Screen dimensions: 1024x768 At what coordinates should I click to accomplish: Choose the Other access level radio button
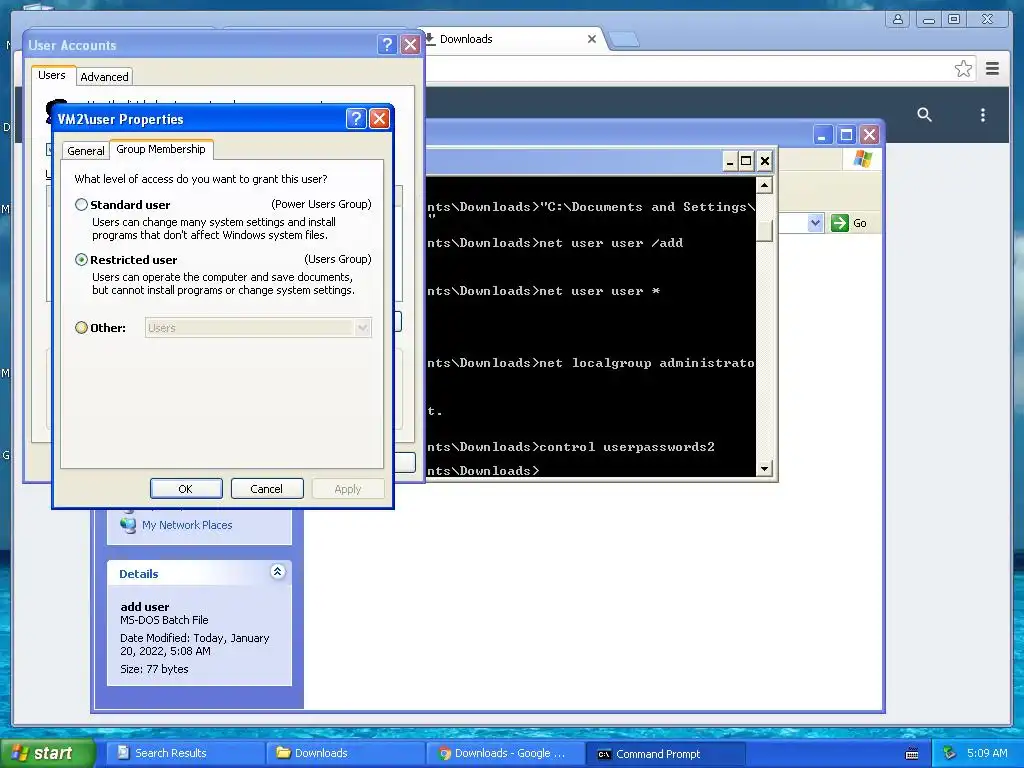81,327
